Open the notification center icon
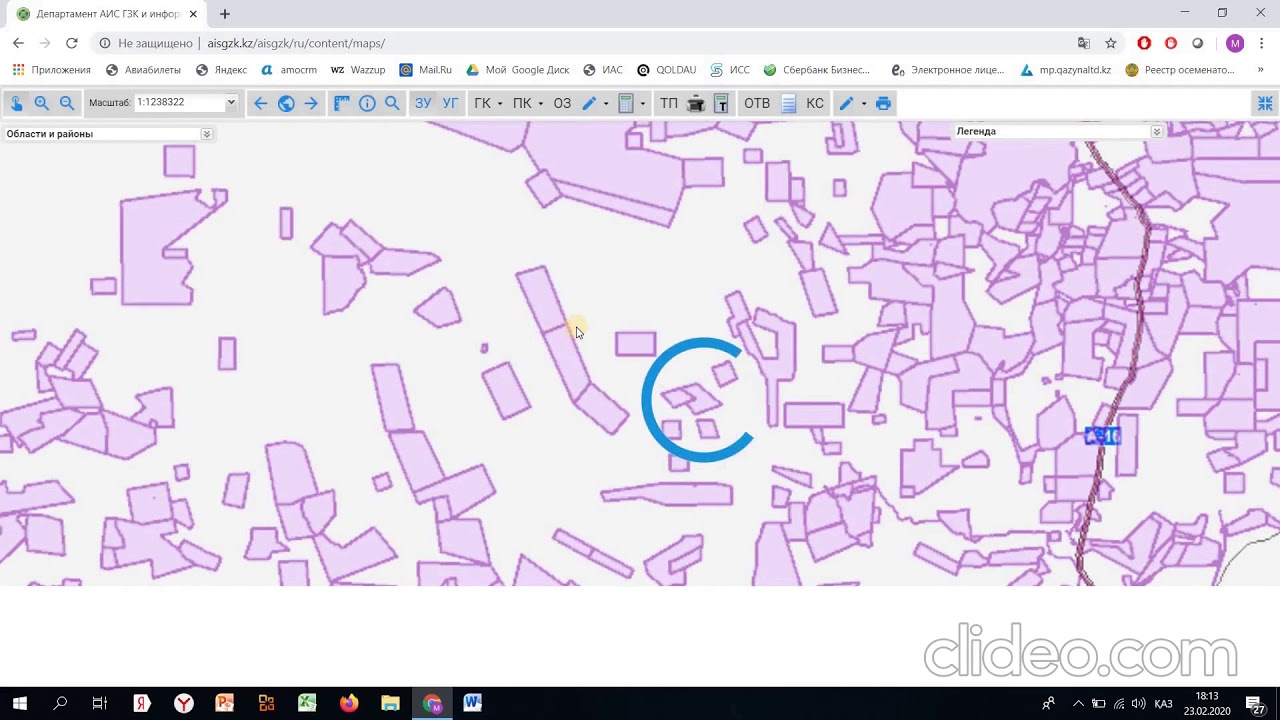Viewport: 1280px width, 720px height. click(1255, 704)
